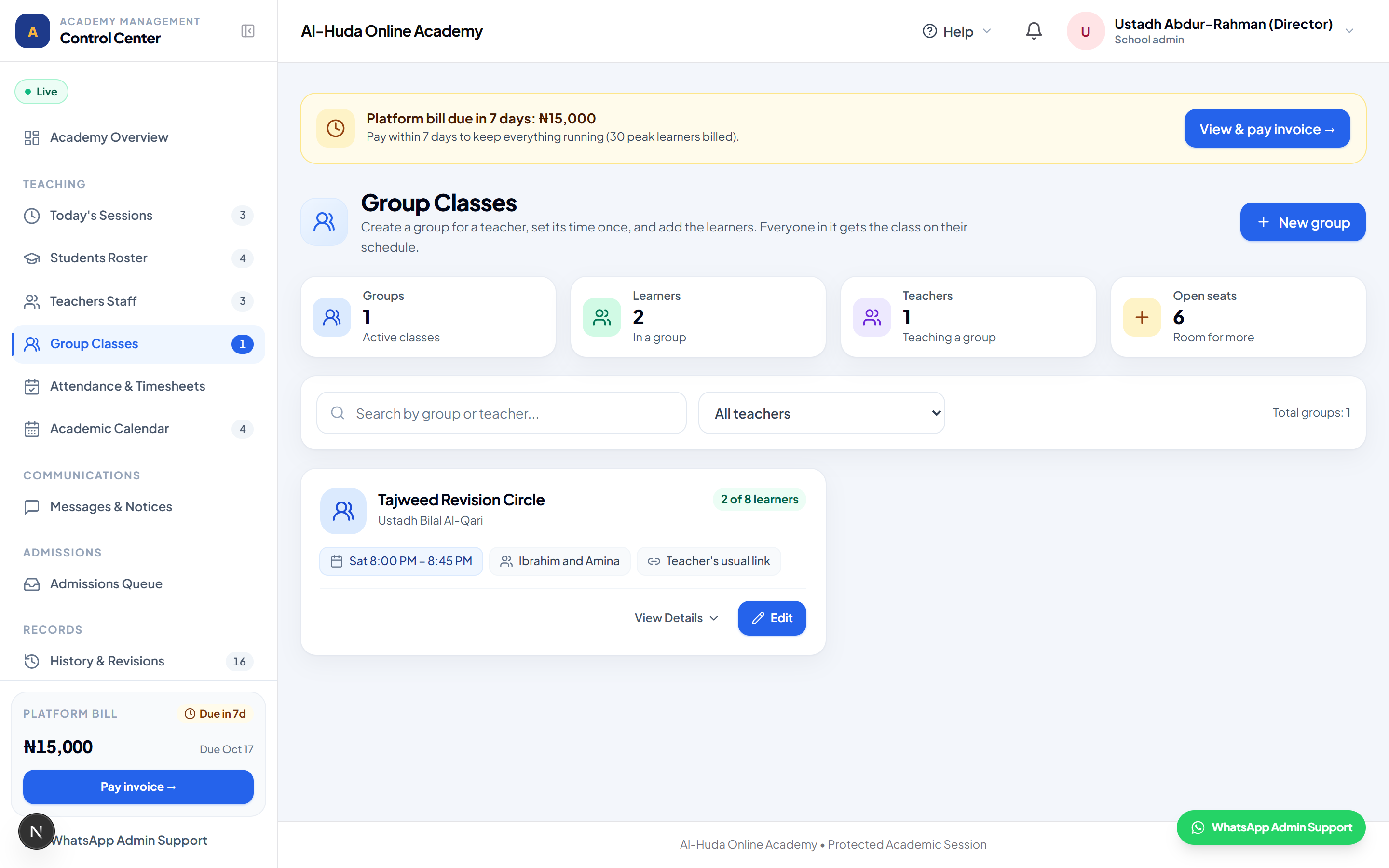
Task: Click the ₦15,000 amount in Platform Bill
Action: pyautogui.click(x=58, y=747)
